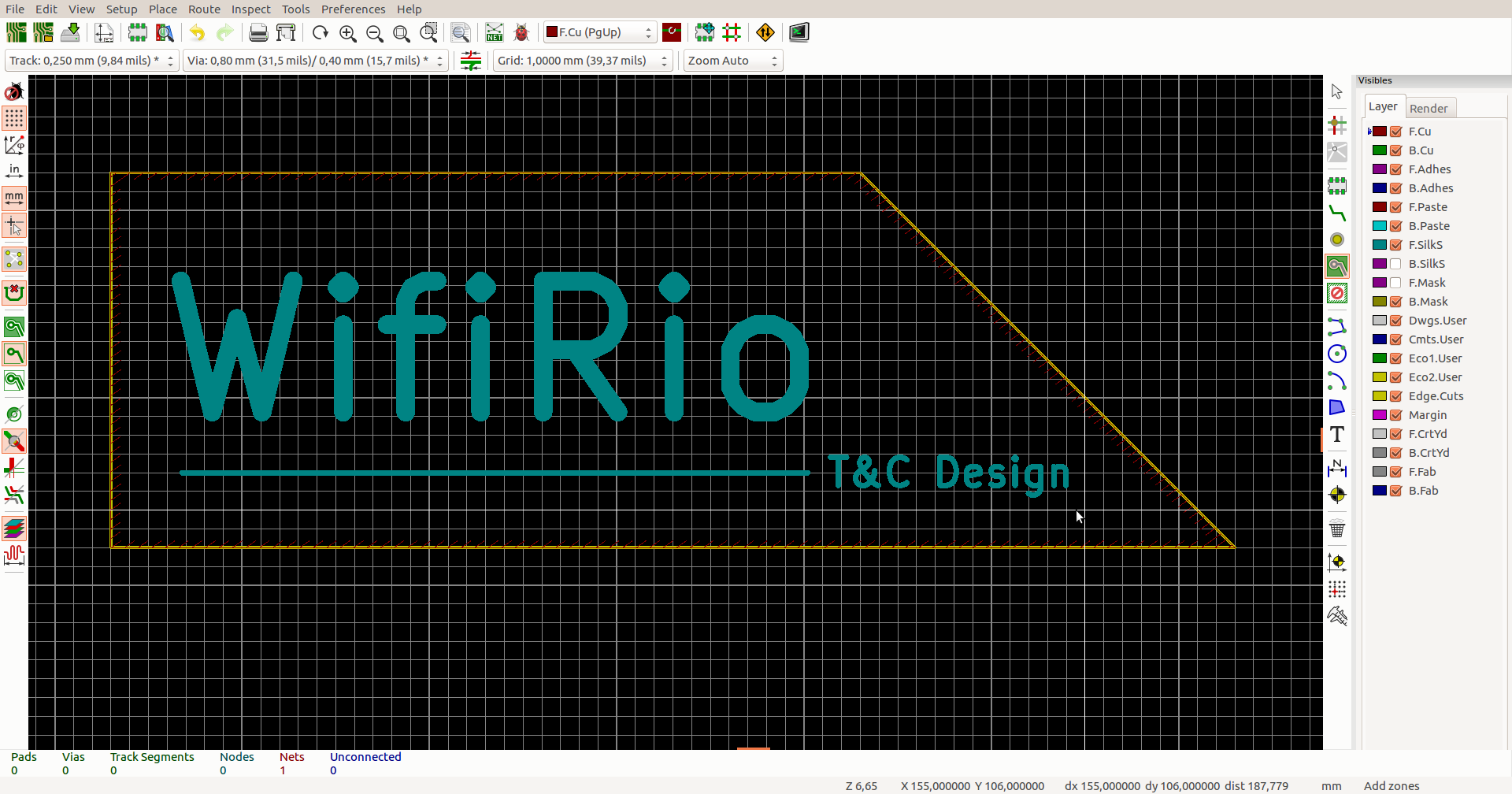Click the Zoom out magnifier icon
1512x794 pixels.
tap(375, 32)
